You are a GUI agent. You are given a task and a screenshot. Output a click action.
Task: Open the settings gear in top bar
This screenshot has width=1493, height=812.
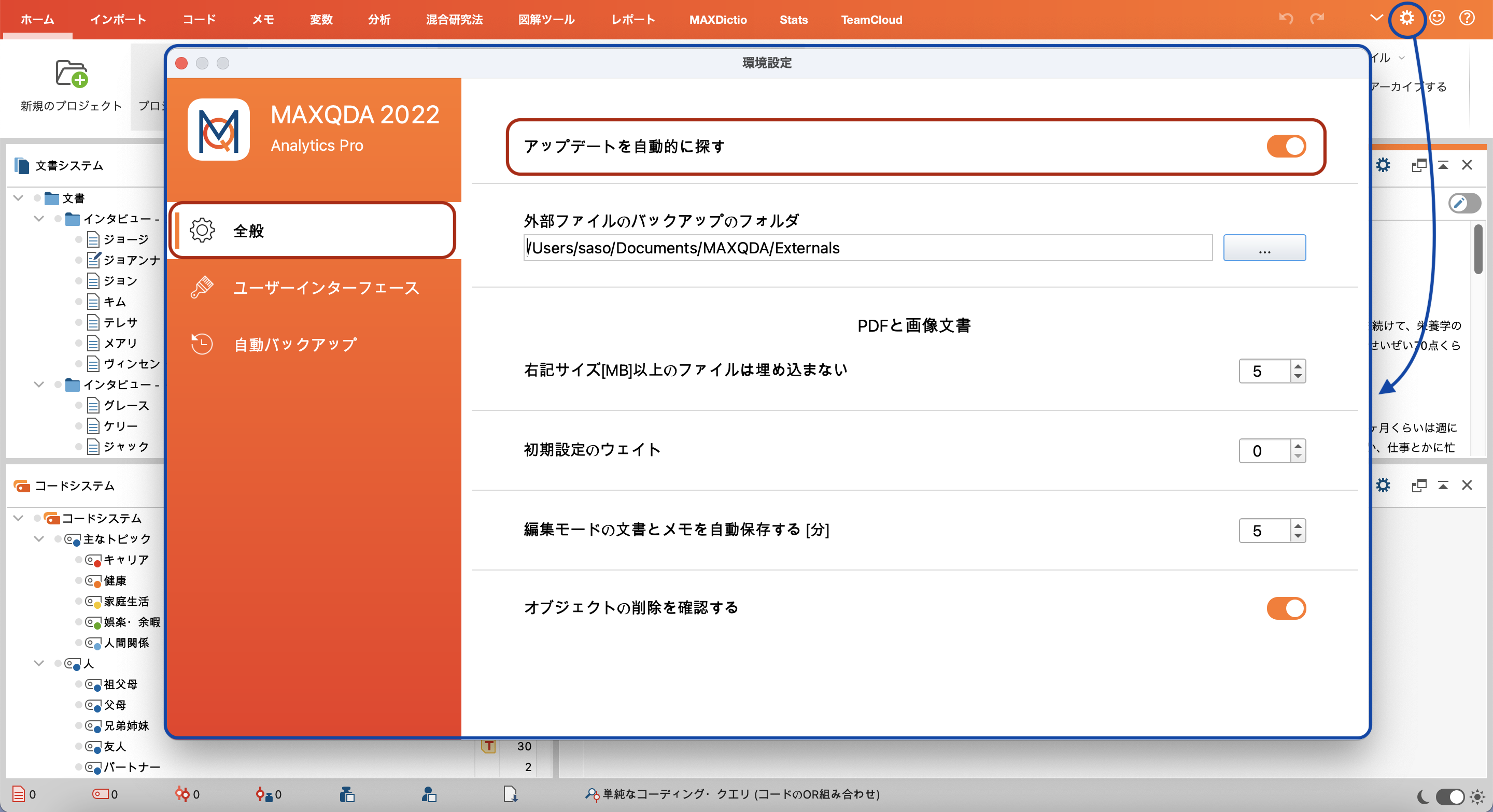(1406, 19)
